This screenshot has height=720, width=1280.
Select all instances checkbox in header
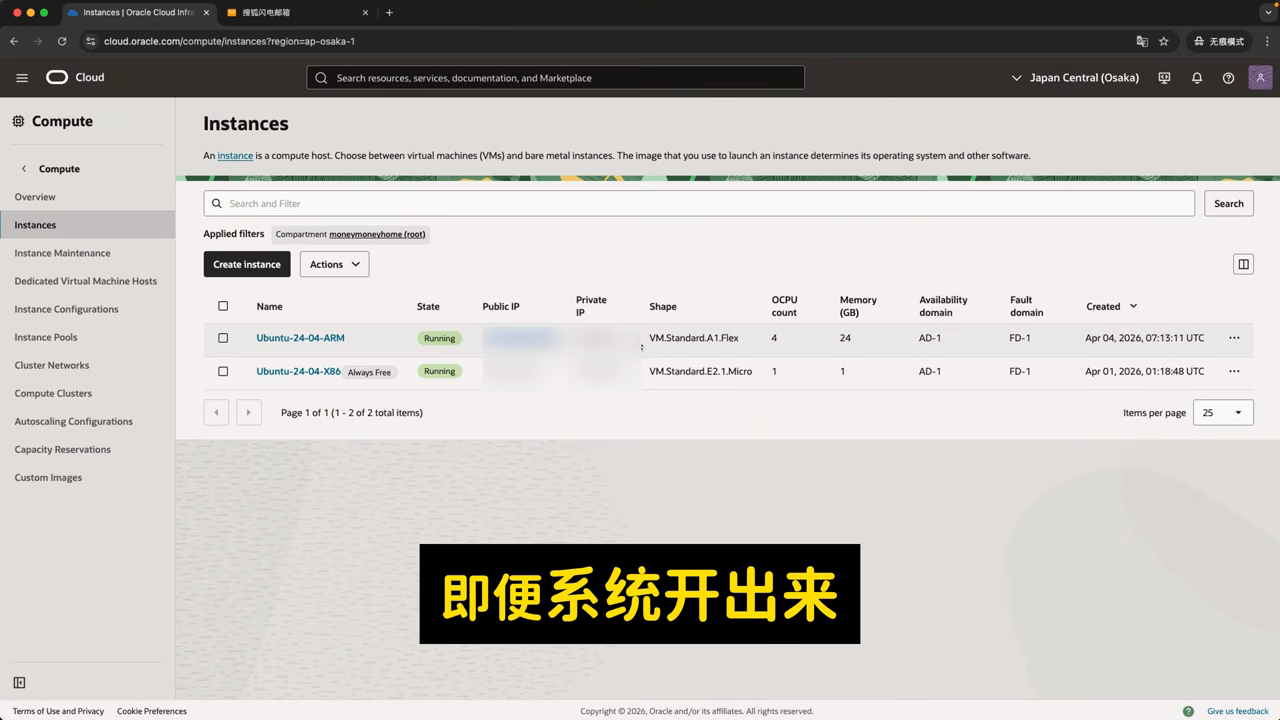223,306
